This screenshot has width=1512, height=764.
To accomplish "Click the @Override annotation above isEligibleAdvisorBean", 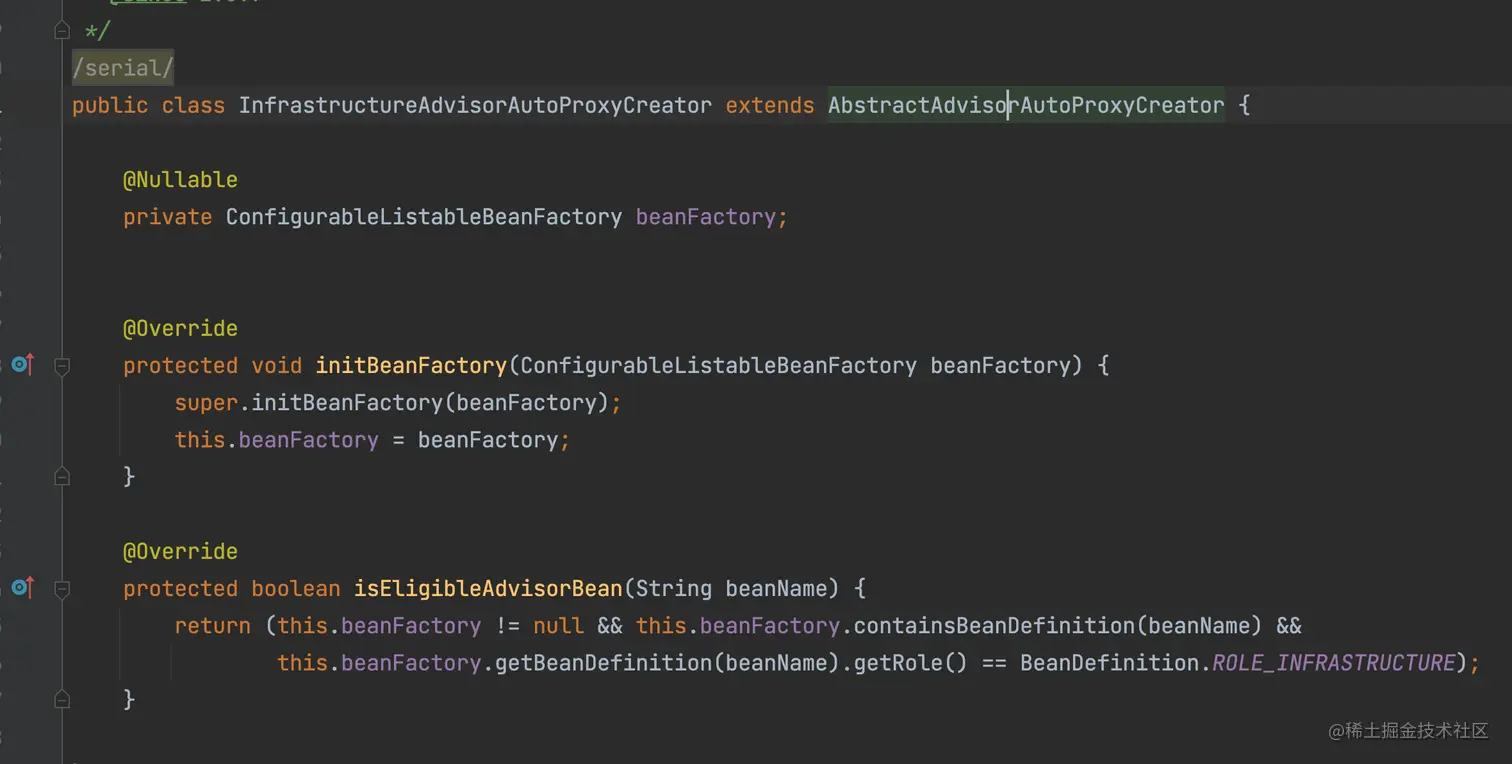I will tap(180, 551).
